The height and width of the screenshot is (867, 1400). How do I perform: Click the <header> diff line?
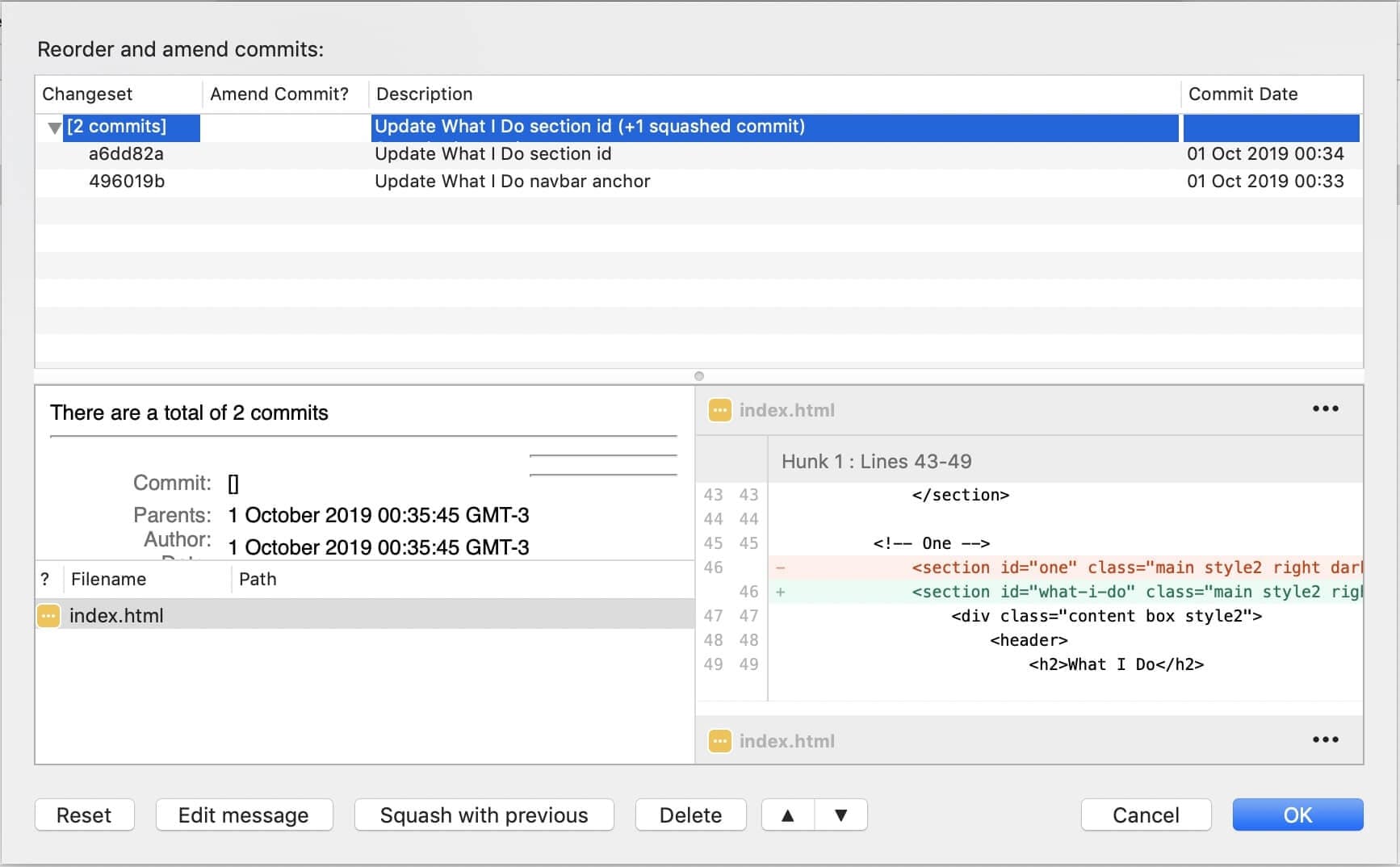click(1029, 640)
